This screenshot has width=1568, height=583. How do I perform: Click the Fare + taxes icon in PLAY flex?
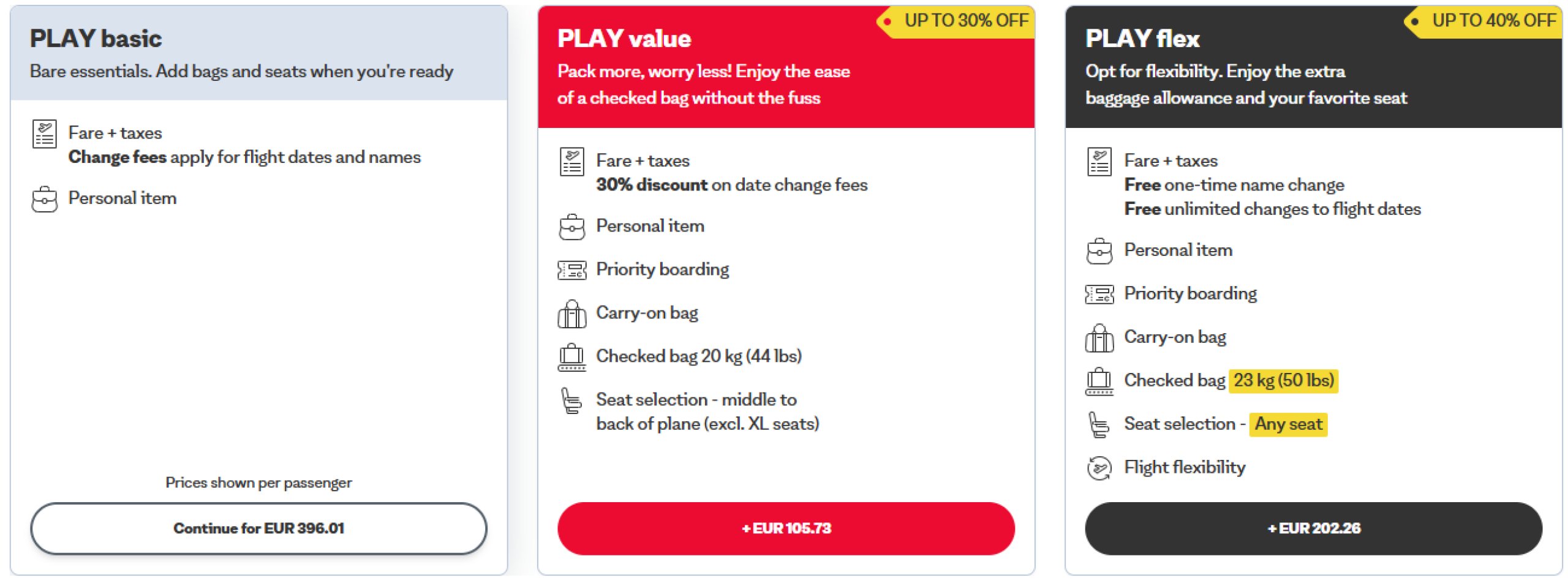point(1099,162)
